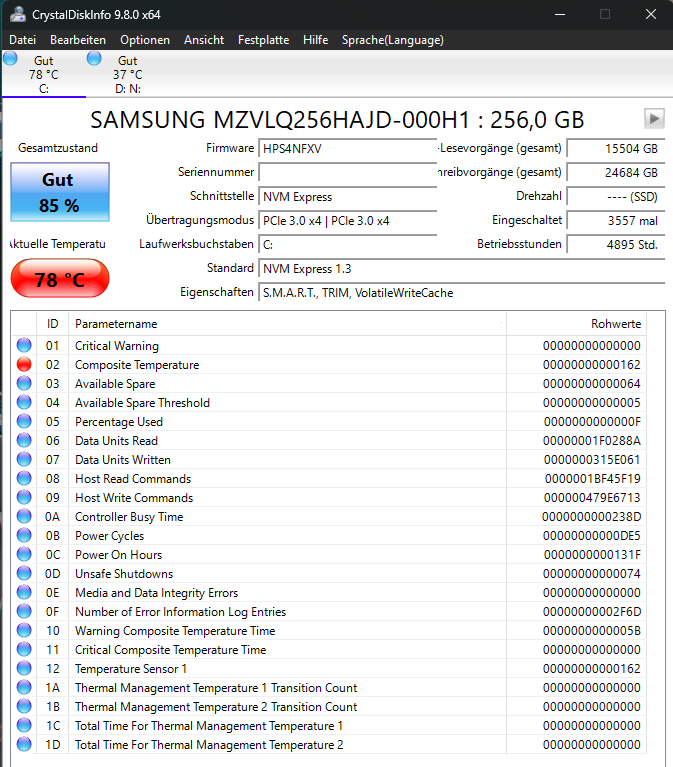Image resolution: width=673 pixels, height=767 pixels.
Task: Click the Betriebsstunden value 4895 Std.
Action: point(616,245)
